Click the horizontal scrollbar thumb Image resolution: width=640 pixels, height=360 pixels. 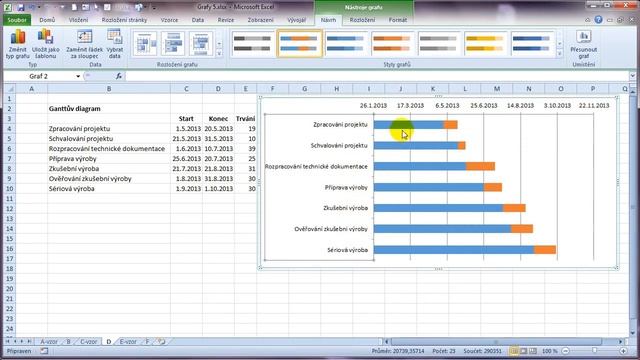[x=496, y=342]
